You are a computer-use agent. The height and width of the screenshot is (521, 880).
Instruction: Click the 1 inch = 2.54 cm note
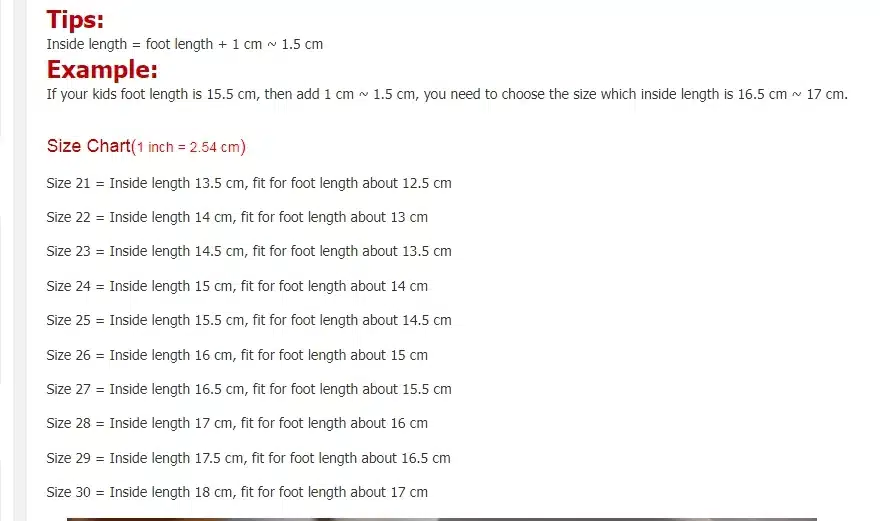(x=189, y=147)
